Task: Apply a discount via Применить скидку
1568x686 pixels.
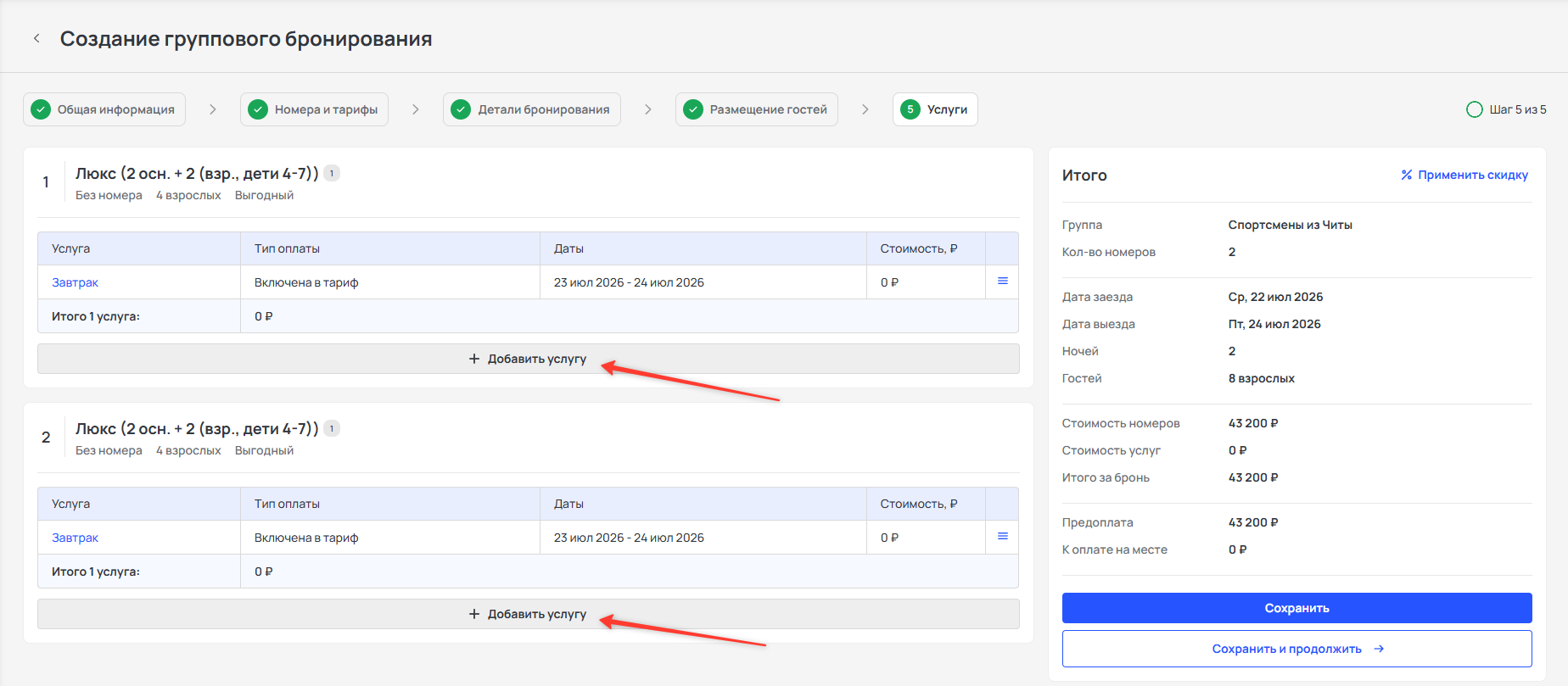Action: 1464,175
